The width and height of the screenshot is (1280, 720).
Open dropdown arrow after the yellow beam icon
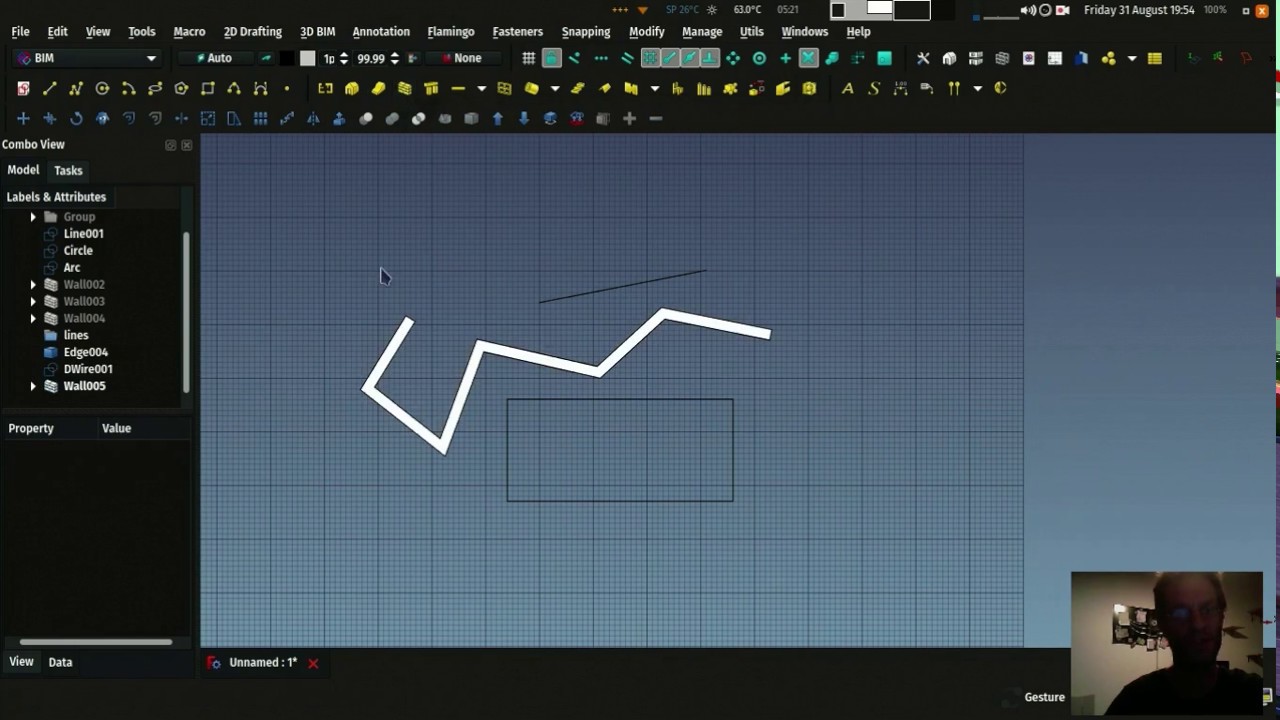tap(481, 89)
